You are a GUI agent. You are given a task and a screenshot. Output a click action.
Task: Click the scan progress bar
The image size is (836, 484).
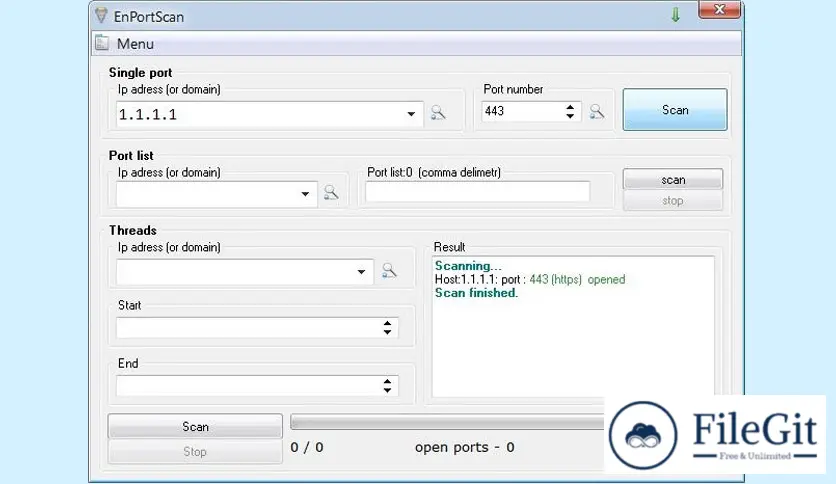pyautogui.click(x=448, y=422)
